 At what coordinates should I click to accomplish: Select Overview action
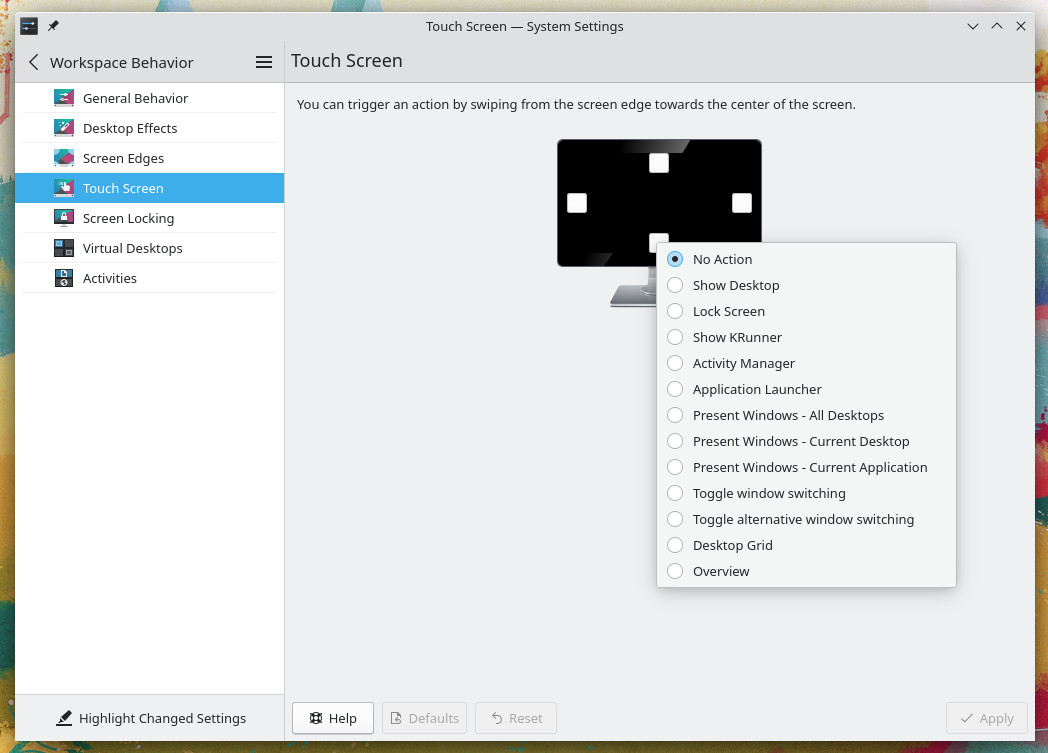point(807,572)
